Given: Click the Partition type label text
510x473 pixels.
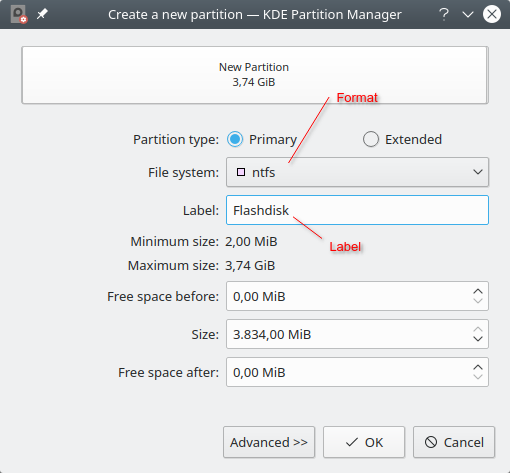Looking at the screenshot, I should [x=176, y=139].
